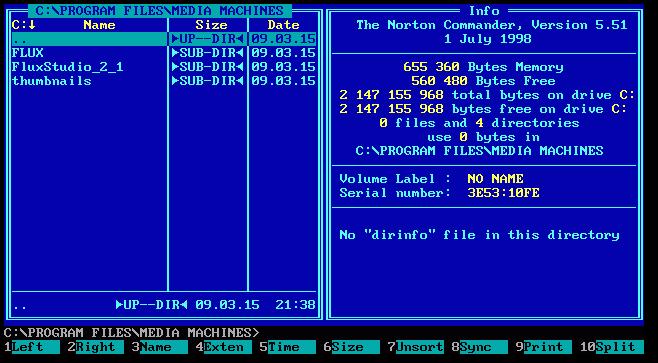This screenshot has height=363, width=658.
Task: Click 'The Norton Commander, Version 5.51' text
Action: [x=492, y=25]
